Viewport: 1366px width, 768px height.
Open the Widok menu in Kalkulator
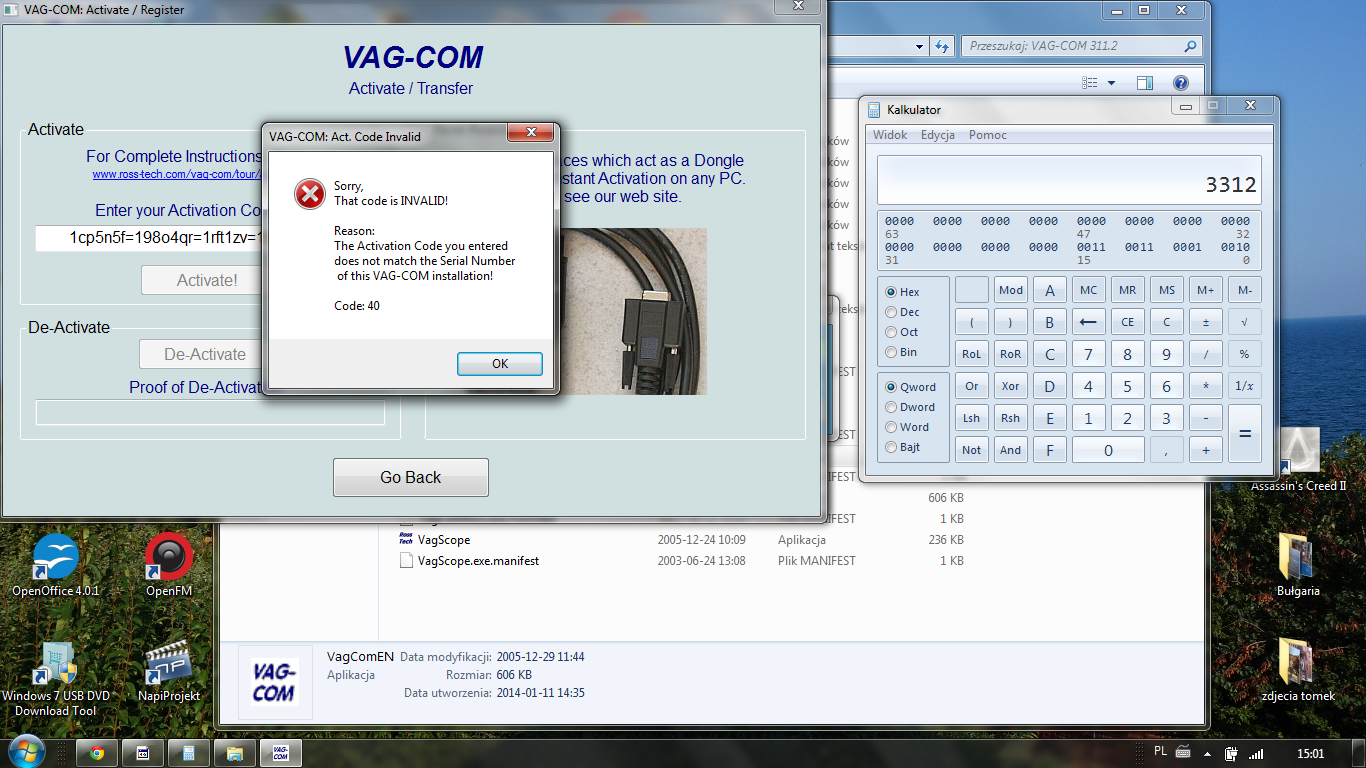[890, 135]
